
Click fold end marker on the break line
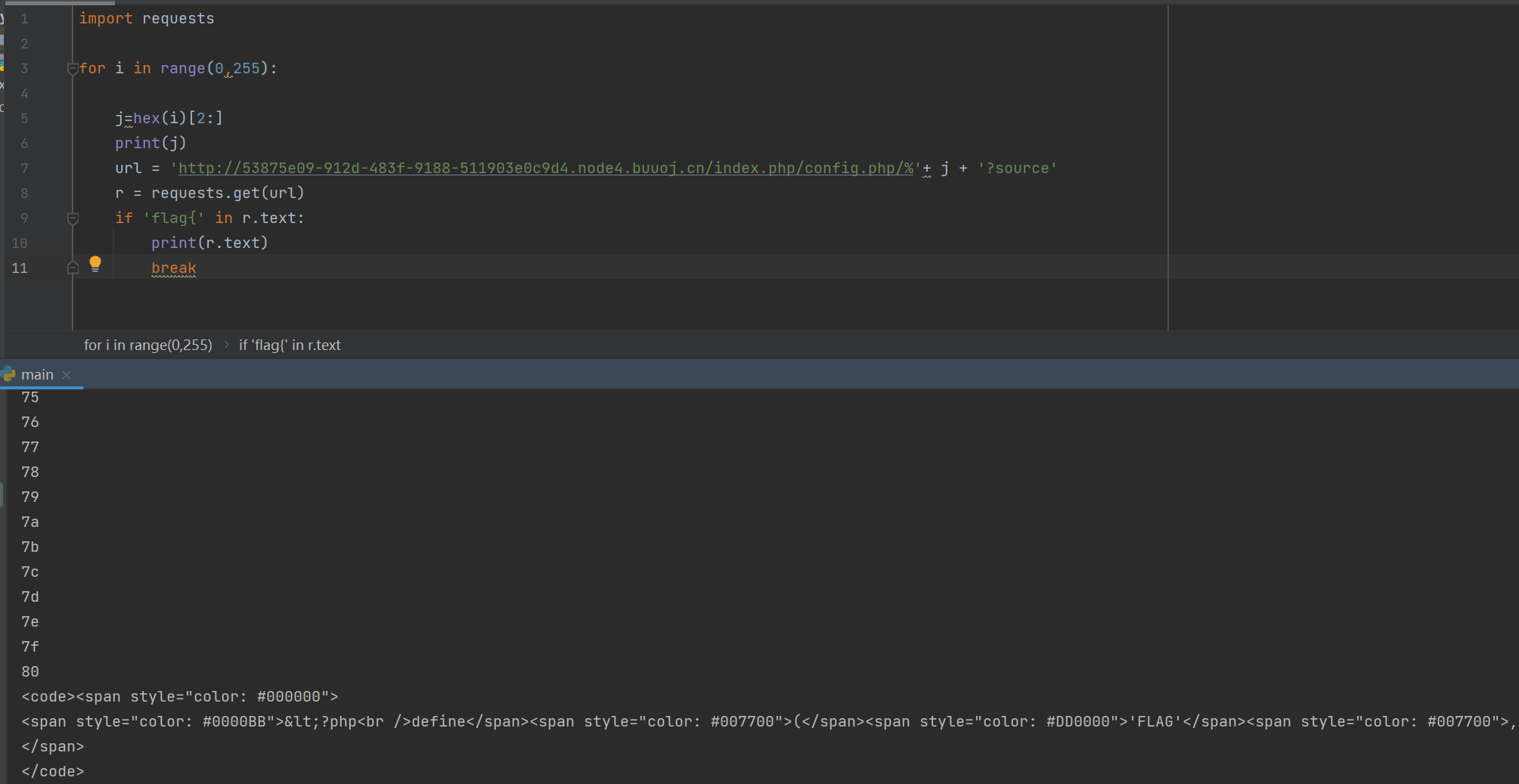73,268
